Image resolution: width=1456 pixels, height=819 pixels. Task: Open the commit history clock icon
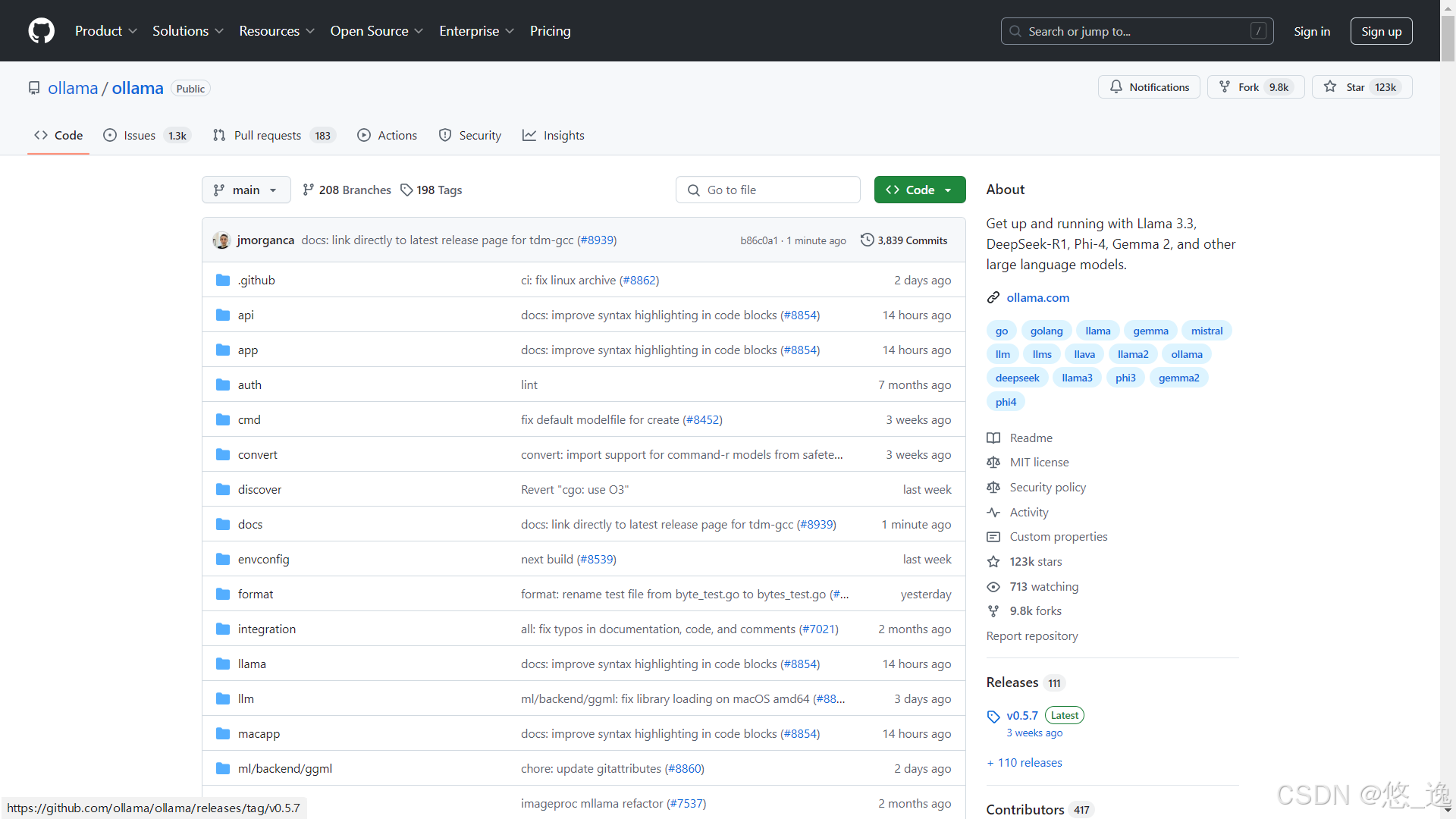pos(867,240)
